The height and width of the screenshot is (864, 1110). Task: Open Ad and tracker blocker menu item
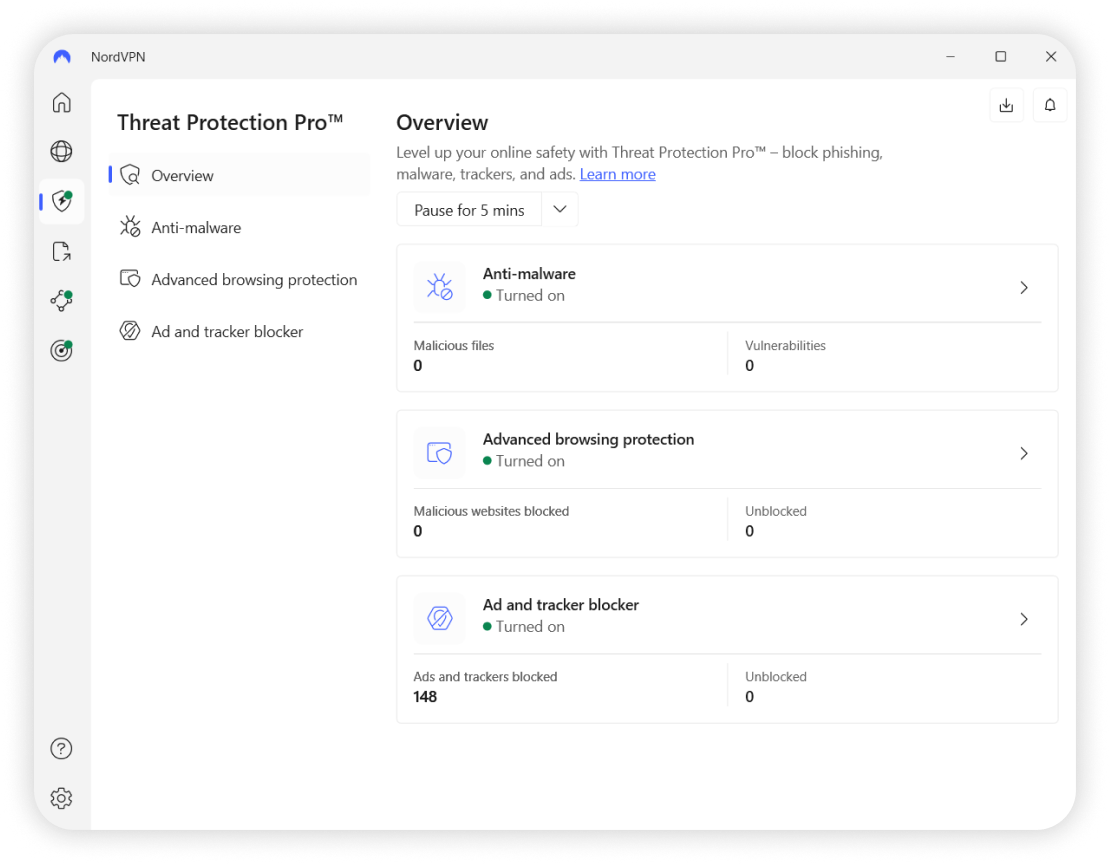point(227,332)
